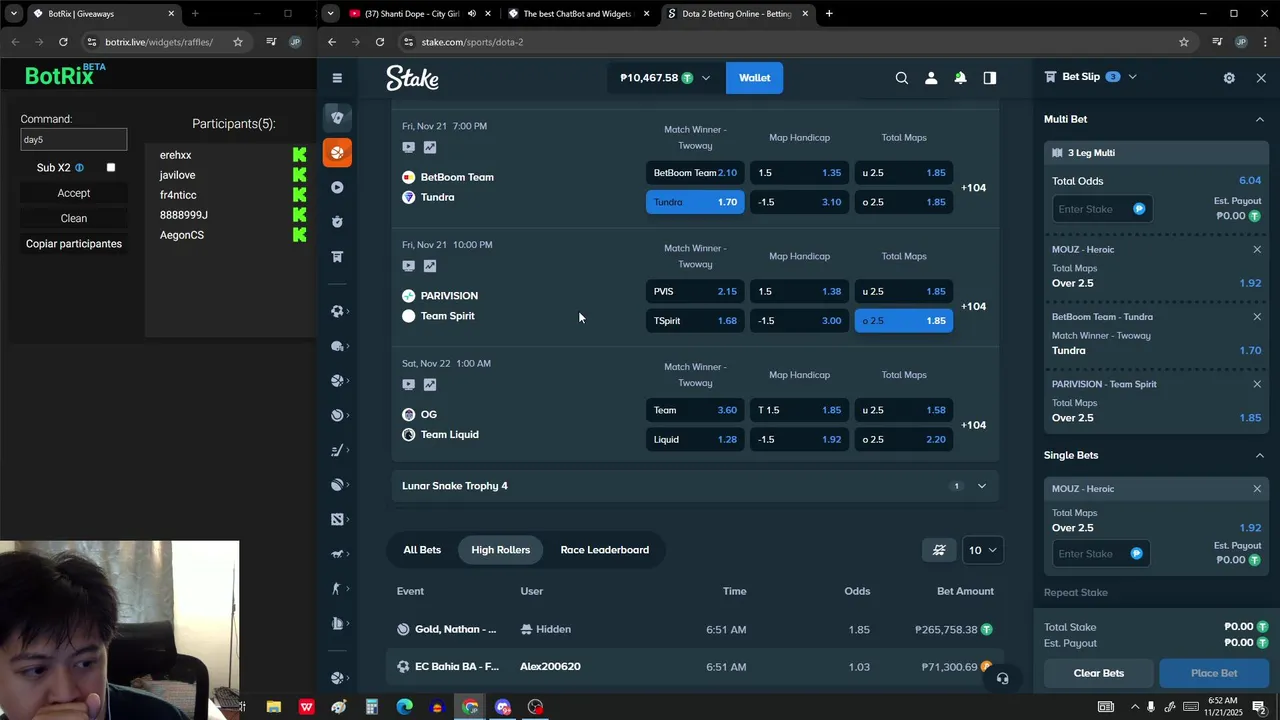Select the orange sports section icon
Screen dimensions: 1280x720
pyautogui.click(x=337, y=152)
